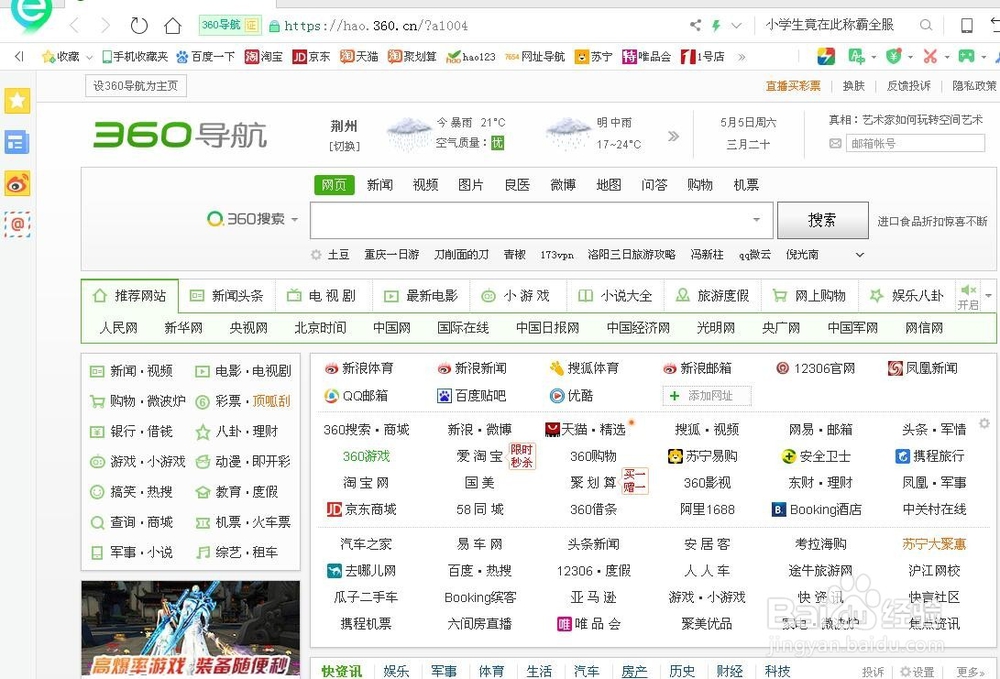Click the 搜索 search button
This screenshot has width=1000, height=679.
tap(823, 220)
